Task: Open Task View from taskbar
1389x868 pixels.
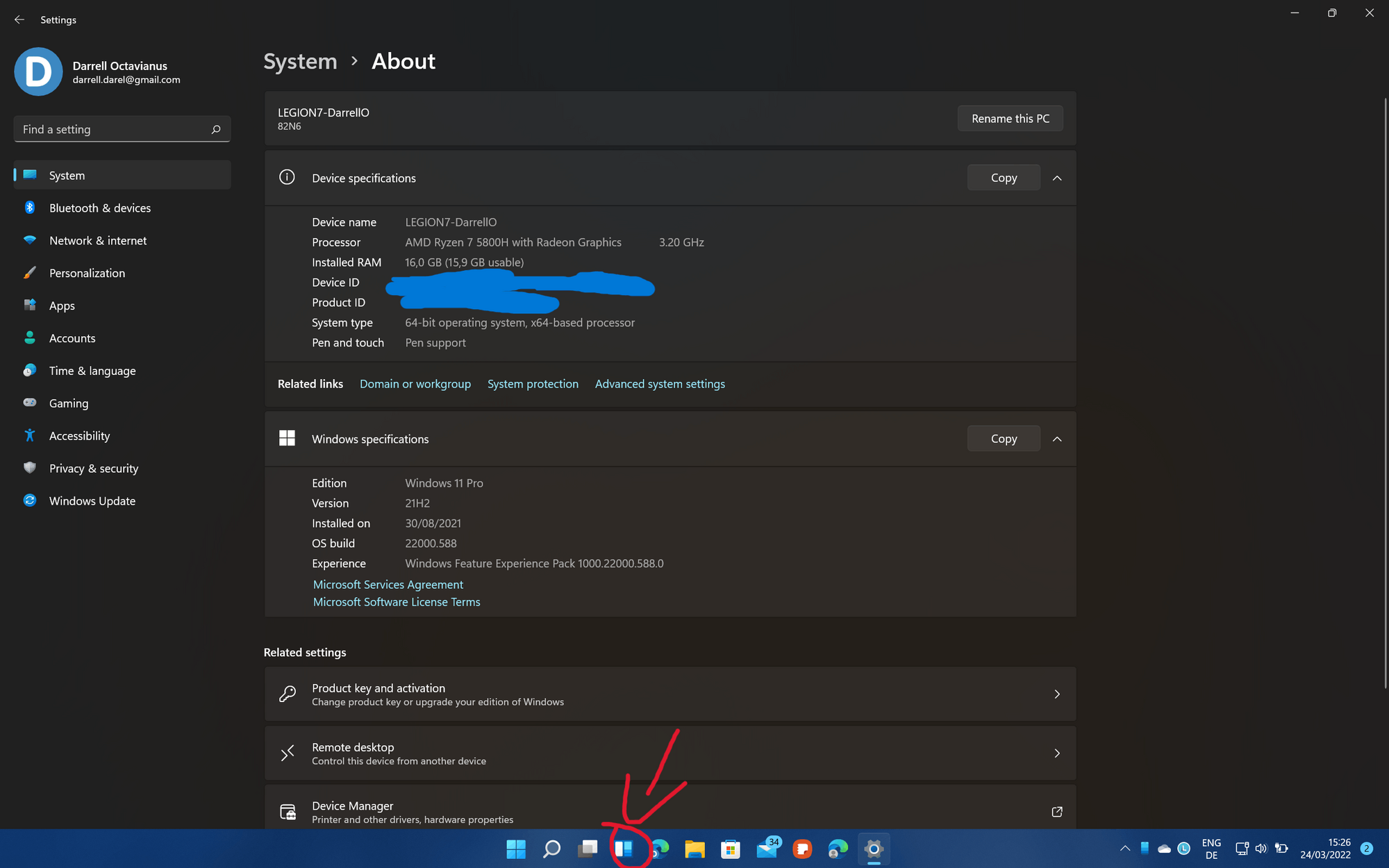Action: coord(588,849)
